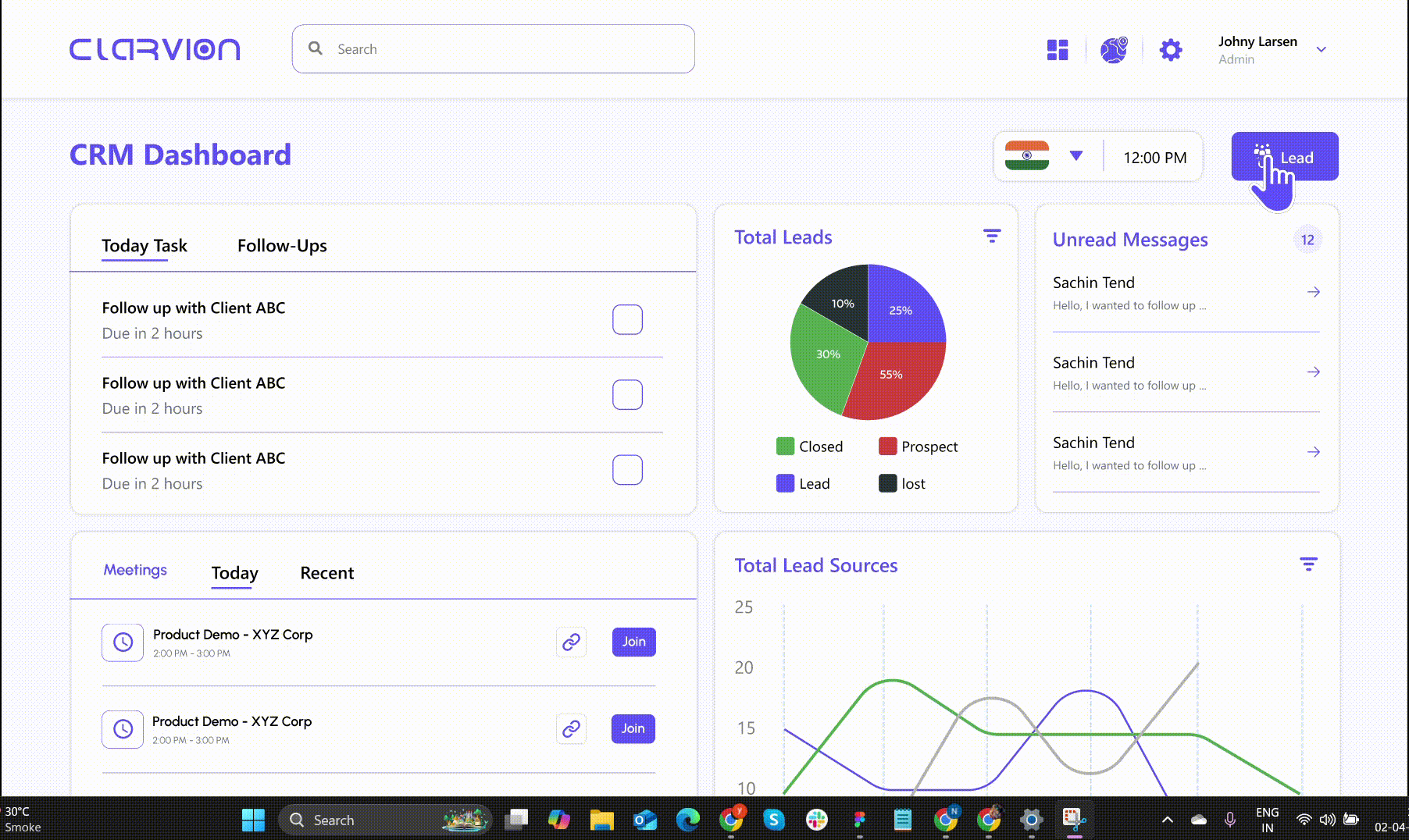This screenshot has width=1409, height=840.
Task: Select the Recent meetings tab
Action: [x=326, y=573]
